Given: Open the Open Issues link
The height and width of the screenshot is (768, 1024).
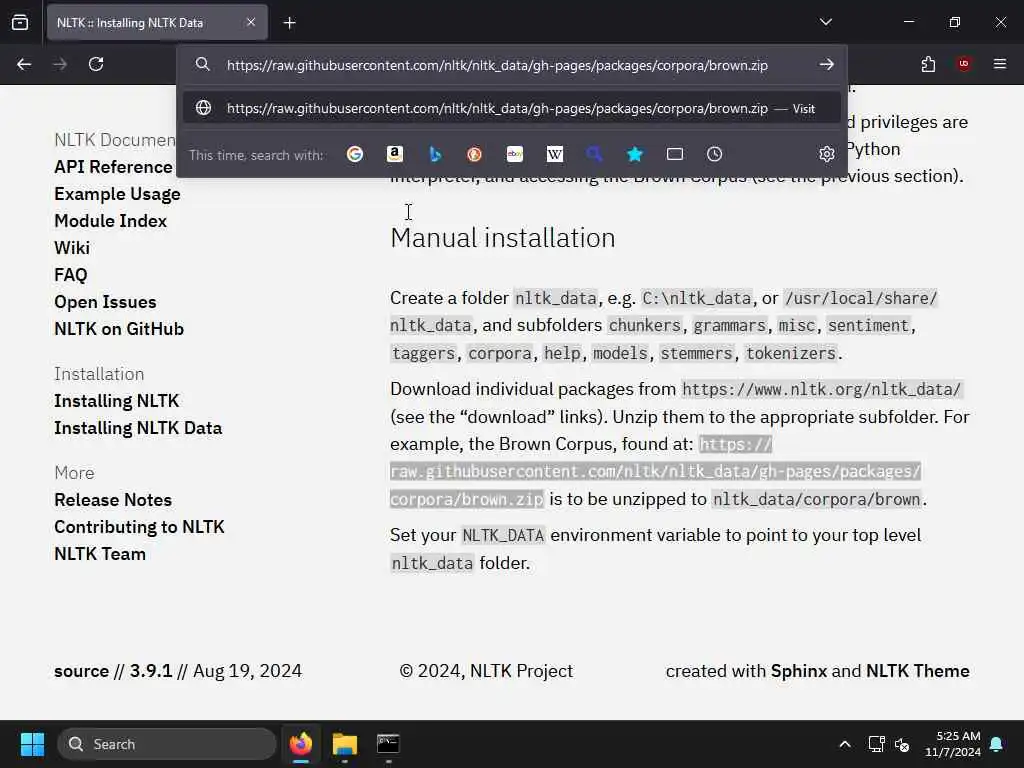Looking at the screenshot, I should 105,302.
